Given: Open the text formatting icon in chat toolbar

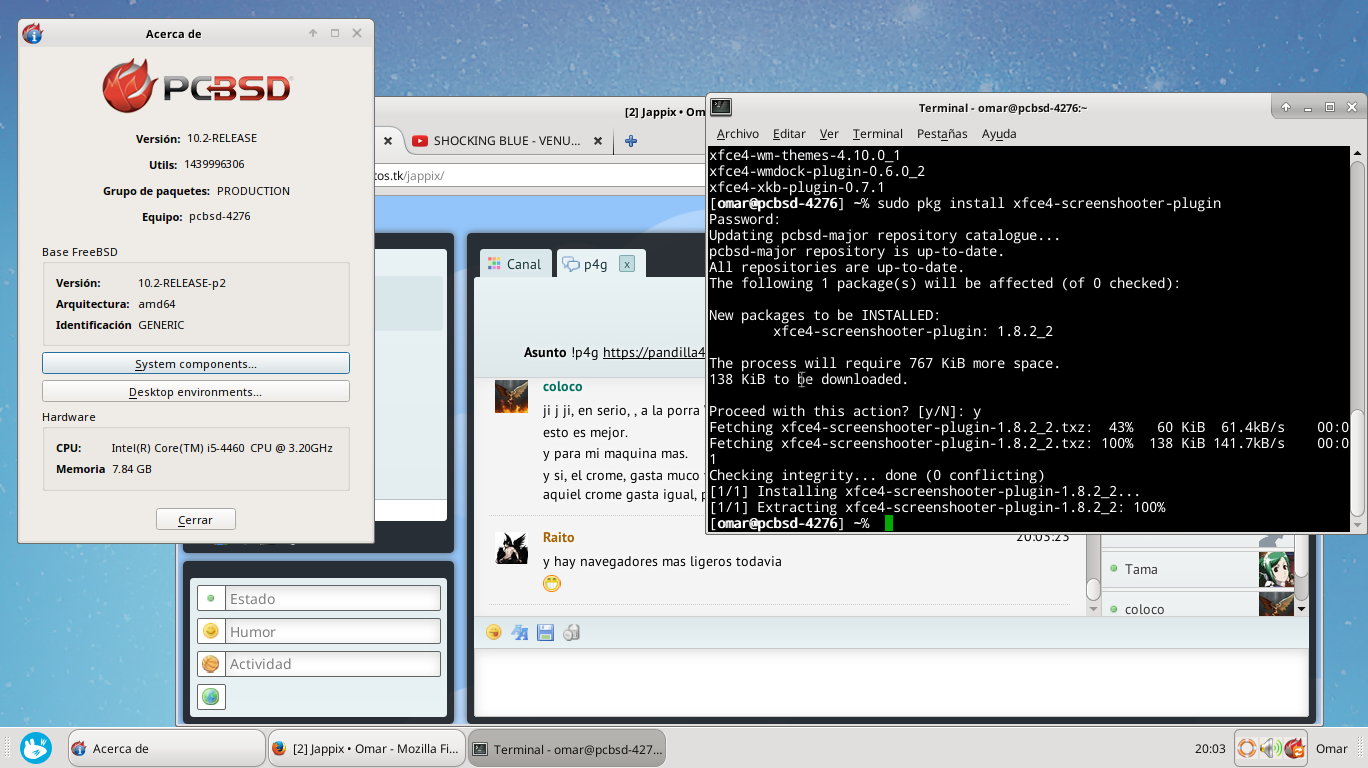Looking at the screenshot, I should tap(520, 632).
